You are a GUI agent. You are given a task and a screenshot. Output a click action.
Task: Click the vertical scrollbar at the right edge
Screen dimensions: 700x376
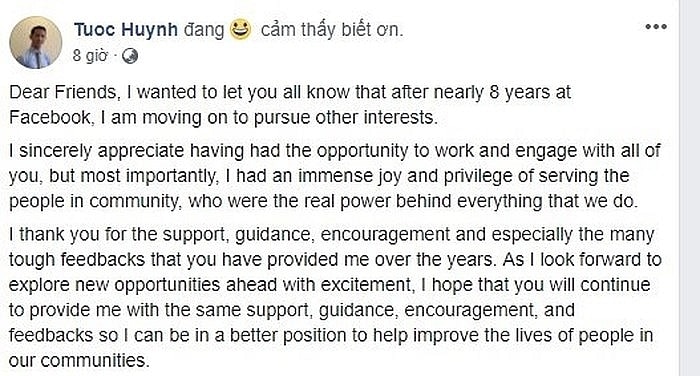tap(689, 188)
